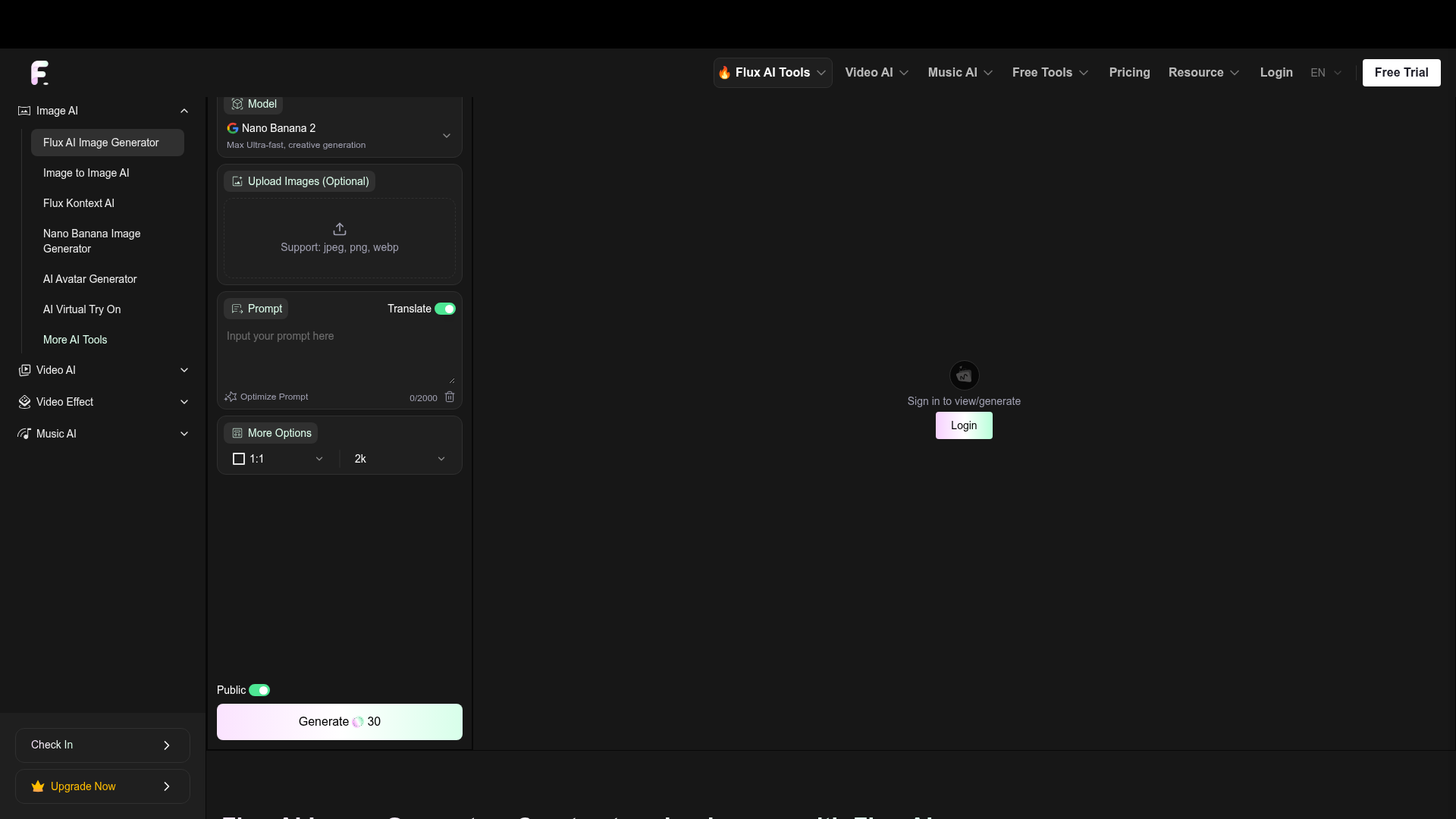Expand the Video Effect sidebar section
Image resolution: width=1456 pixels, height=819 pixels.
[x=184, y=402]
